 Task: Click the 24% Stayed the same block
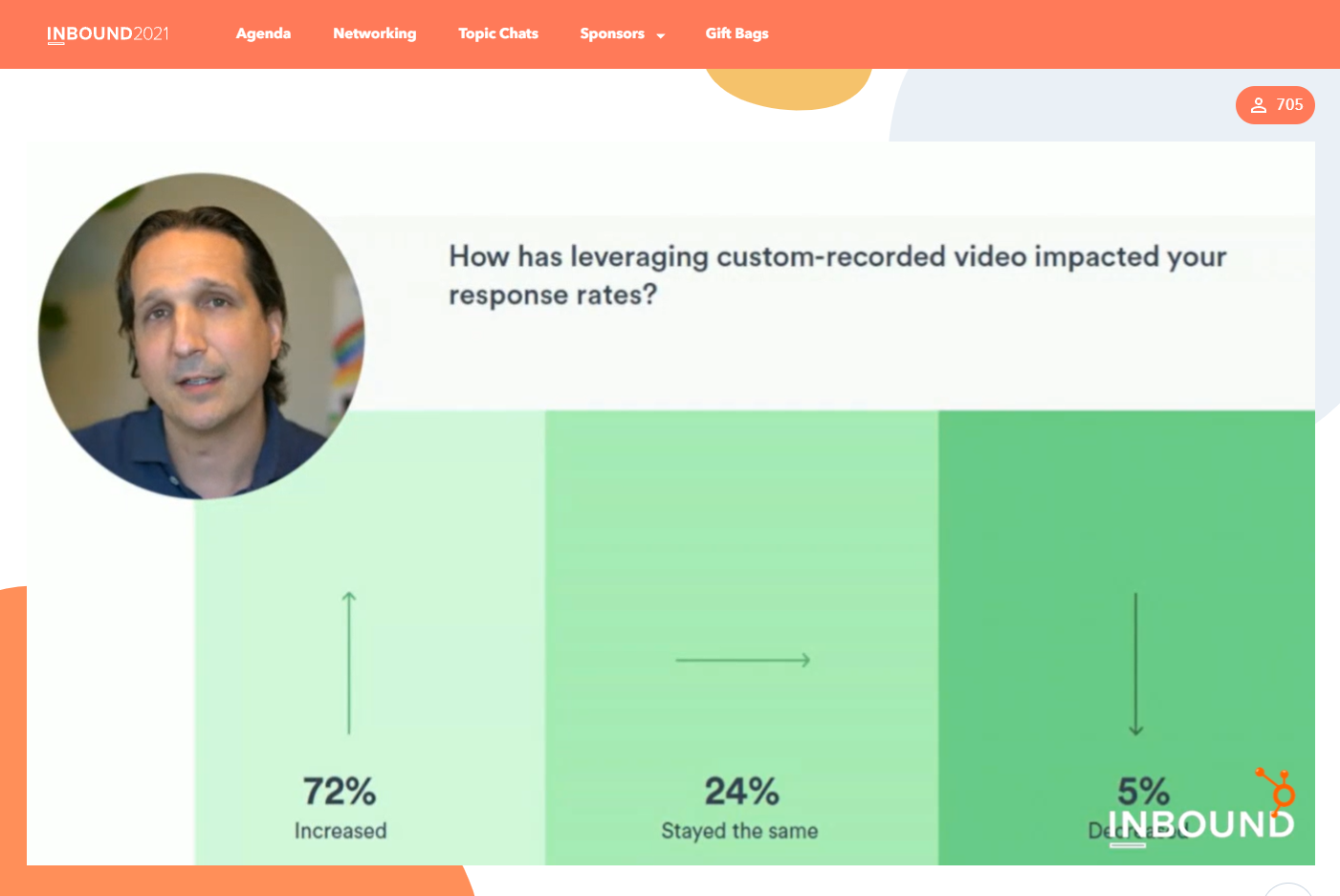coord(742,638)
